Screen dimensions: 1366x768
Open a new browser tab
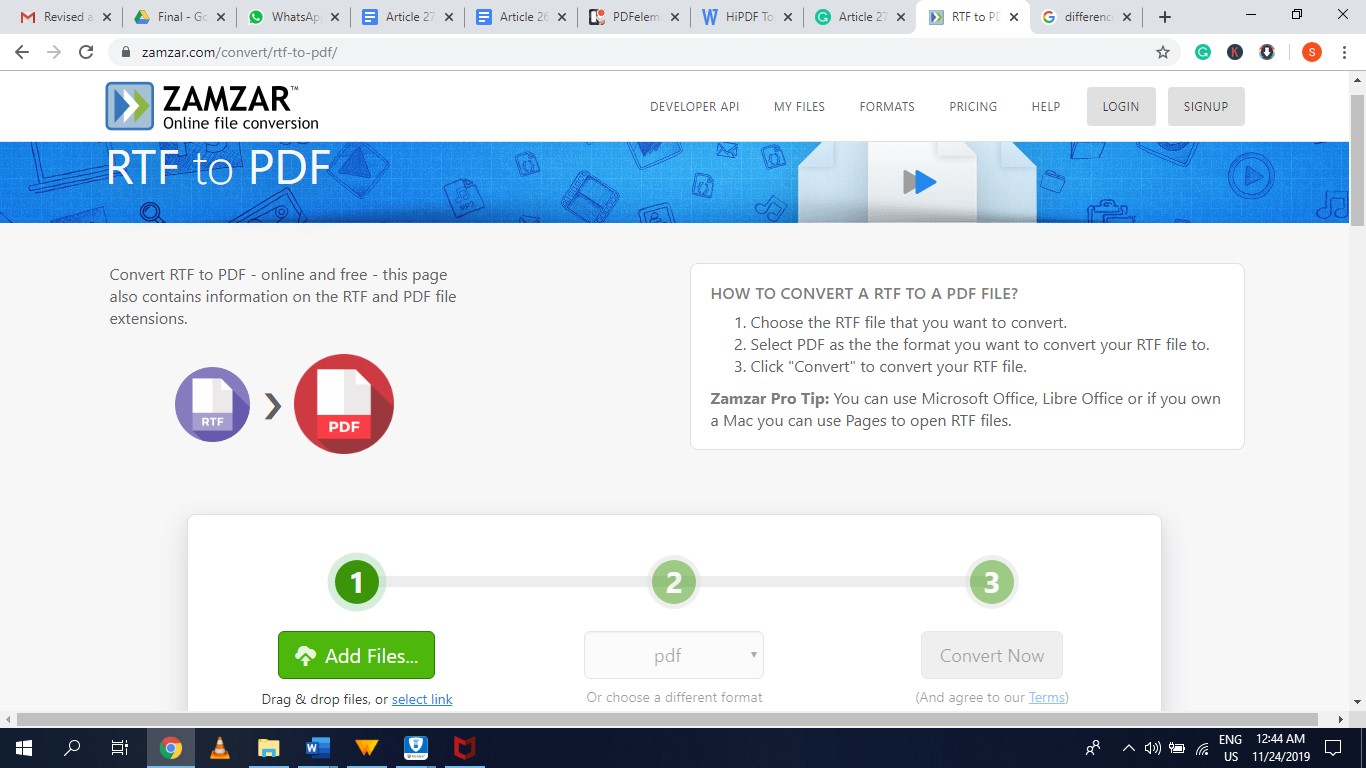1164,17
